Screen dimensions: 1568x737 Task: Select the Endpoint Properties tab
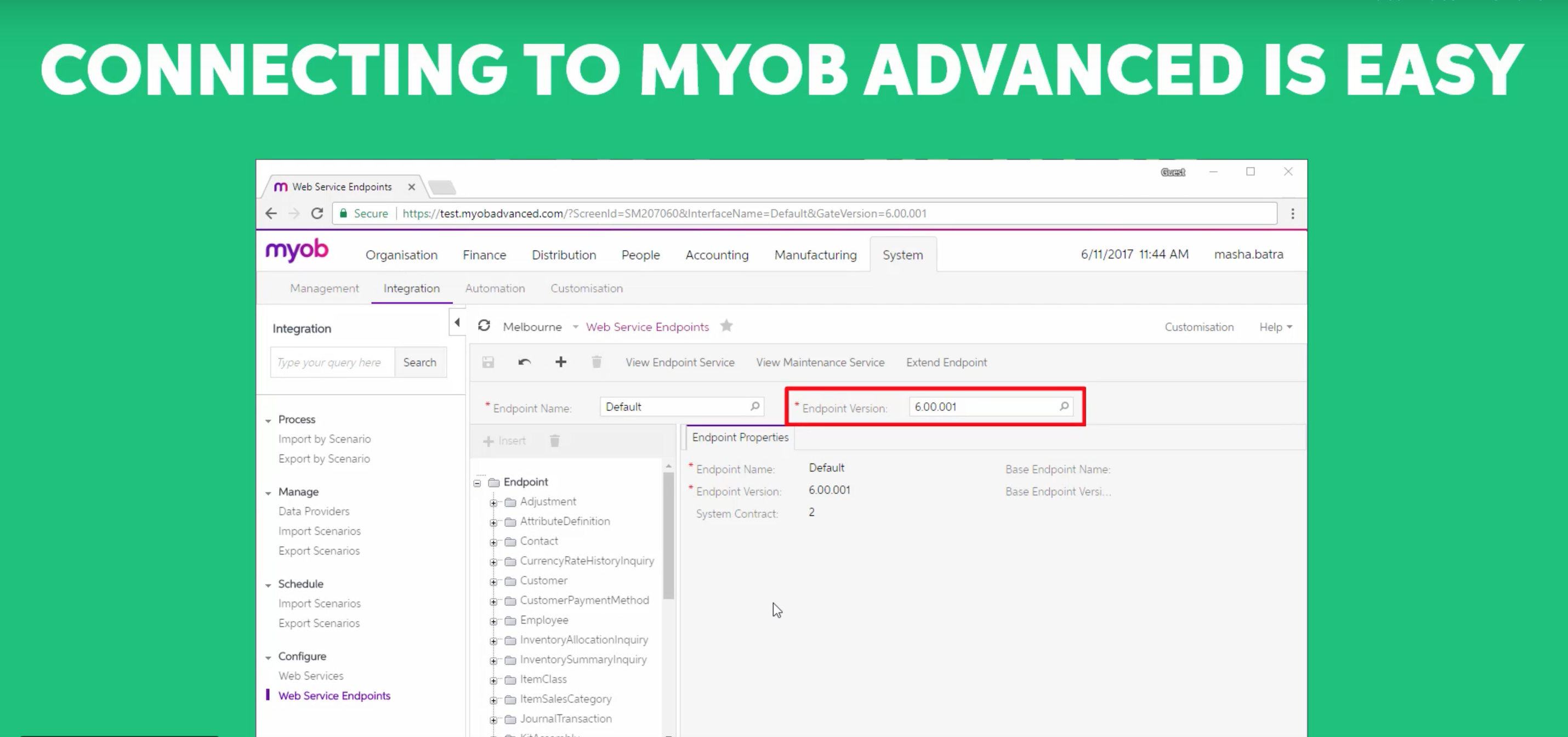(x=740, y=438)
